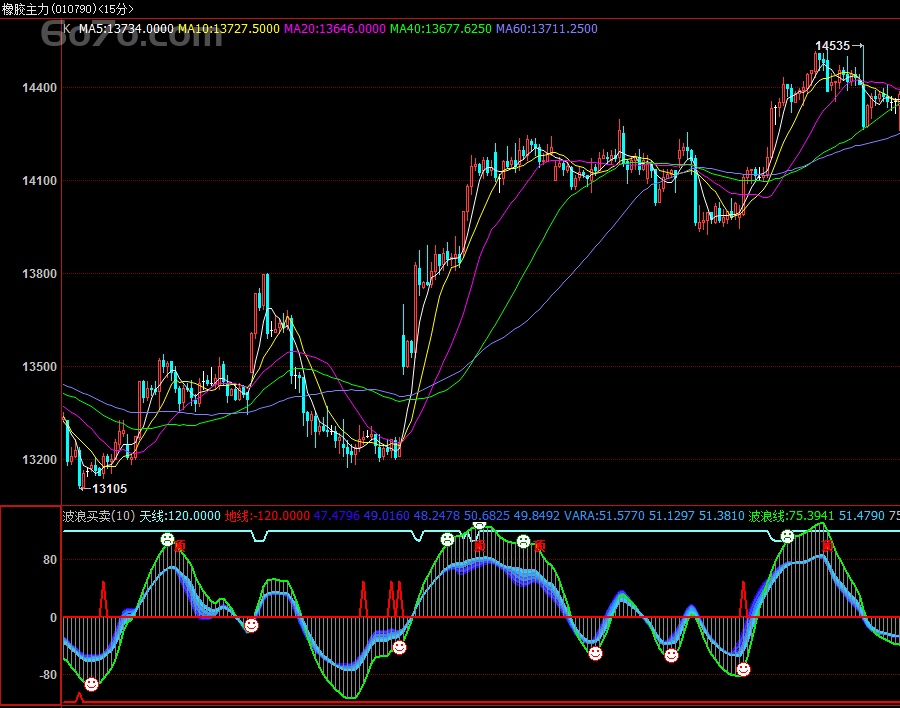
Task: Select the MA5:13734.0000 legend entry
Action: point(126,29)
